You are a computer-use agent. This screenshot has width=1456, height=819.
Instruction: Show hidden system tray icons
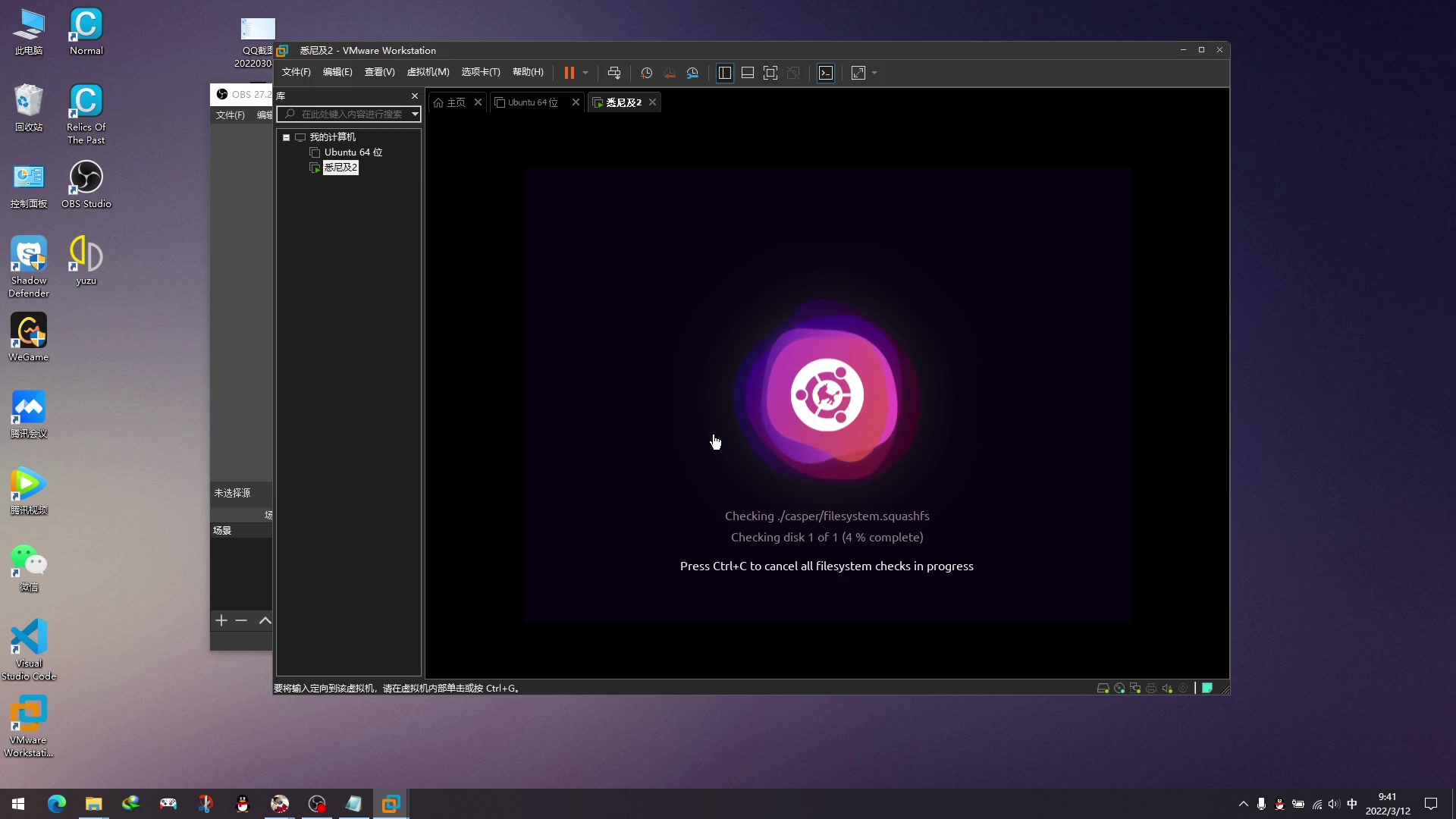[1243, 804]
